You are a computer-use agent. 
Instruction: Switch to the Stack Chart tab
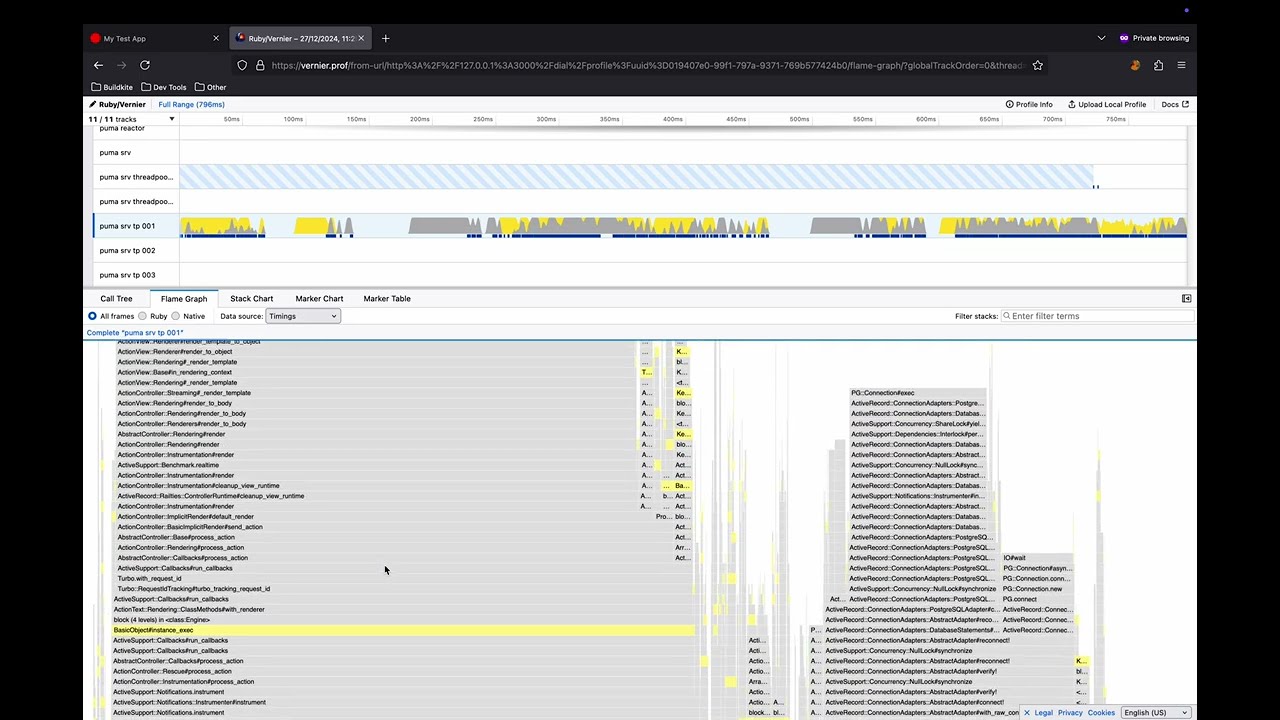pos(251,298)
